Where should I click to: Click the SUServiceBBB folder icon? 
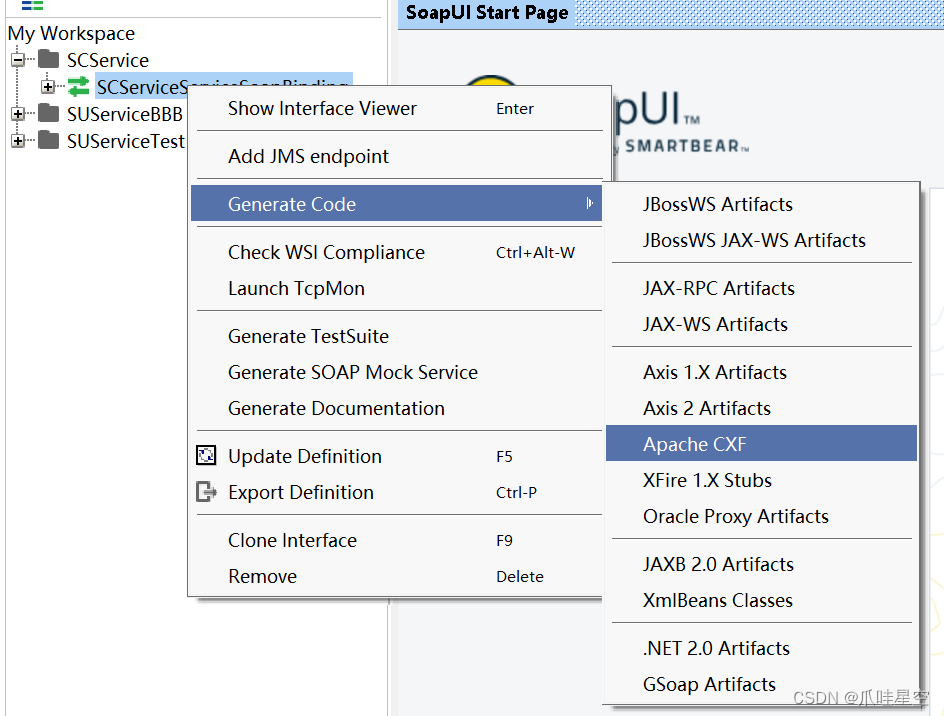[x=48, y=113]
